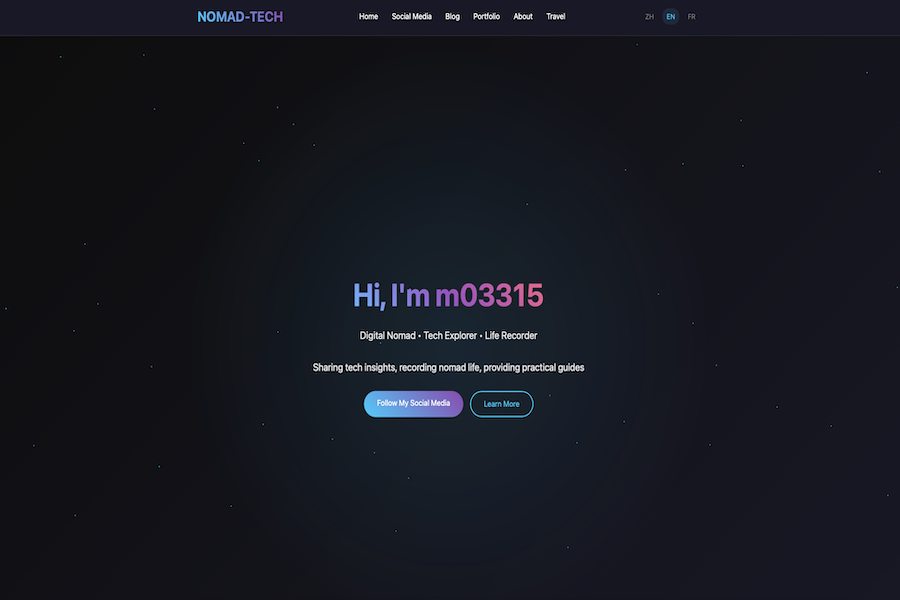900x600 pixels.
Task: Click the "providing practical guides" phrase
Action: (534, 367)
